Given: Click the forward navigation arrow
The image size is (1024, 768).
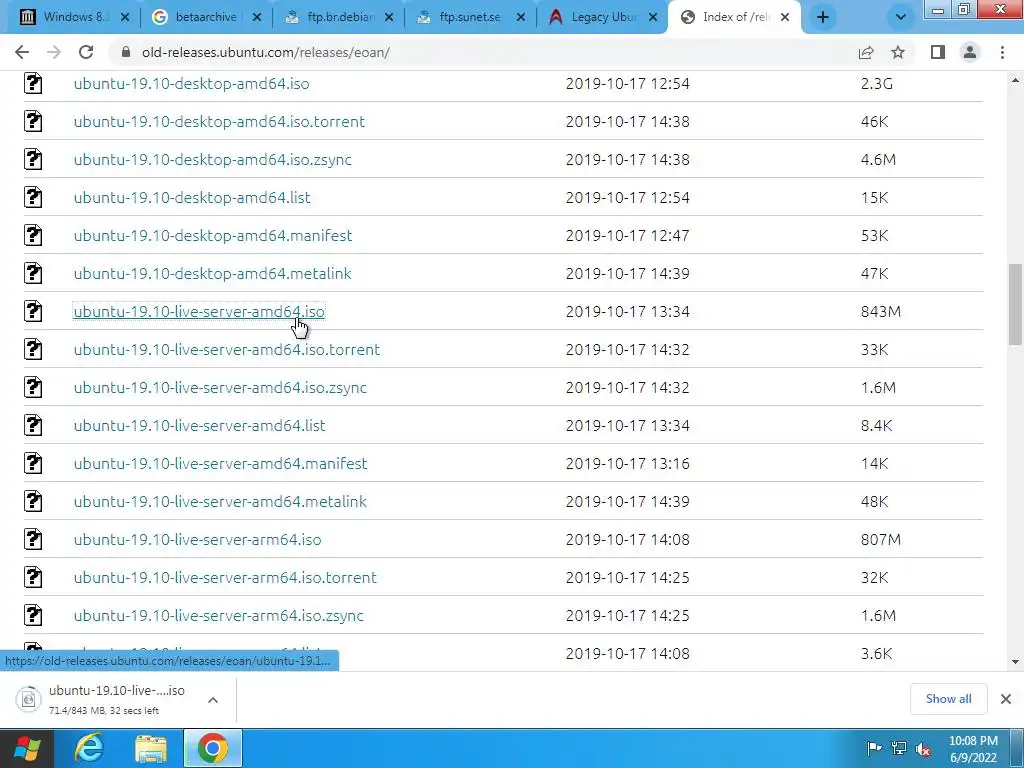Looking at the screenshot, I should (54, 52).
